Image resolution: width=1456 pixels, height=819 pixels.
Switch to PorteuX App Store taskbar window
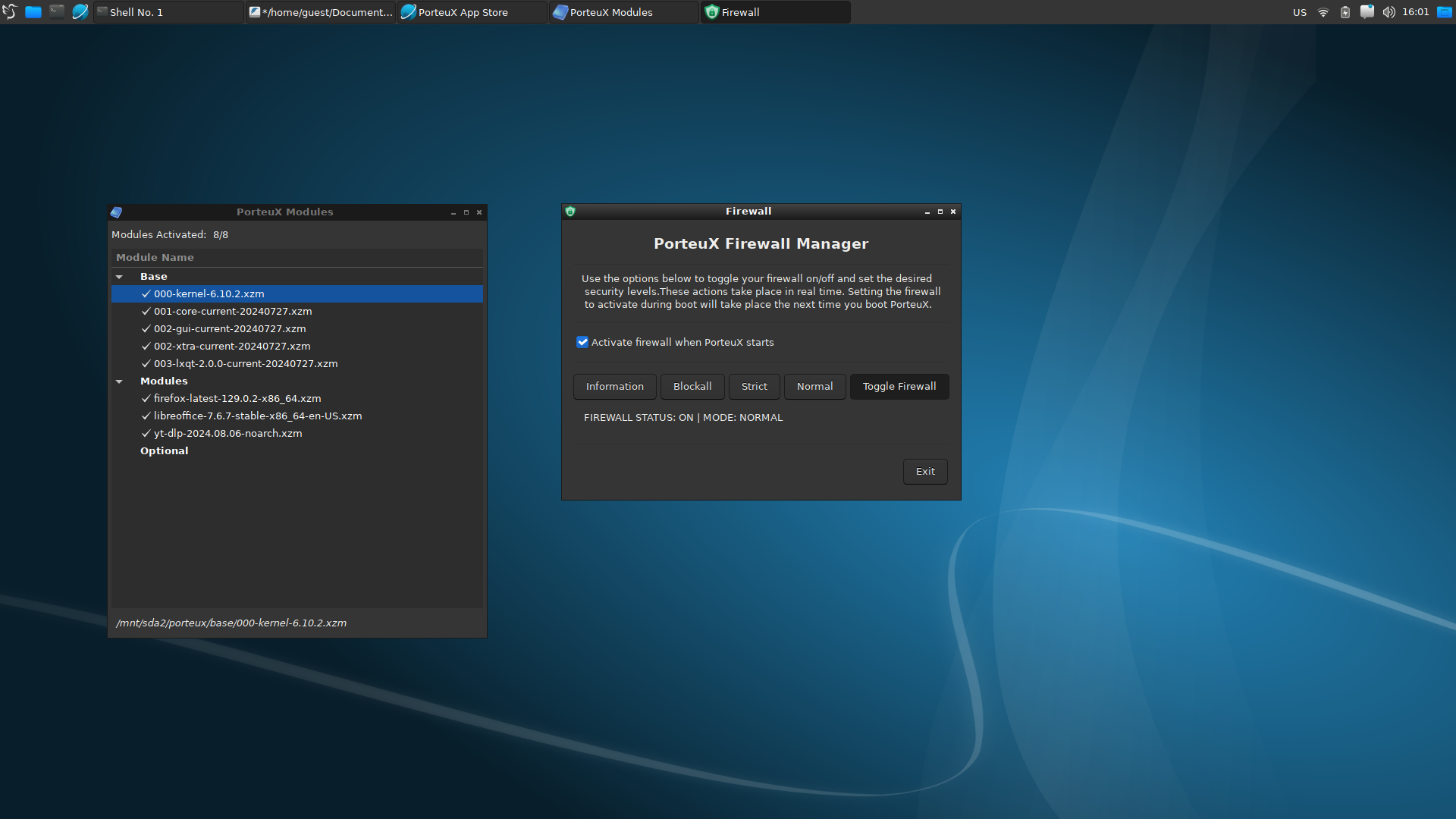[472, 12]
